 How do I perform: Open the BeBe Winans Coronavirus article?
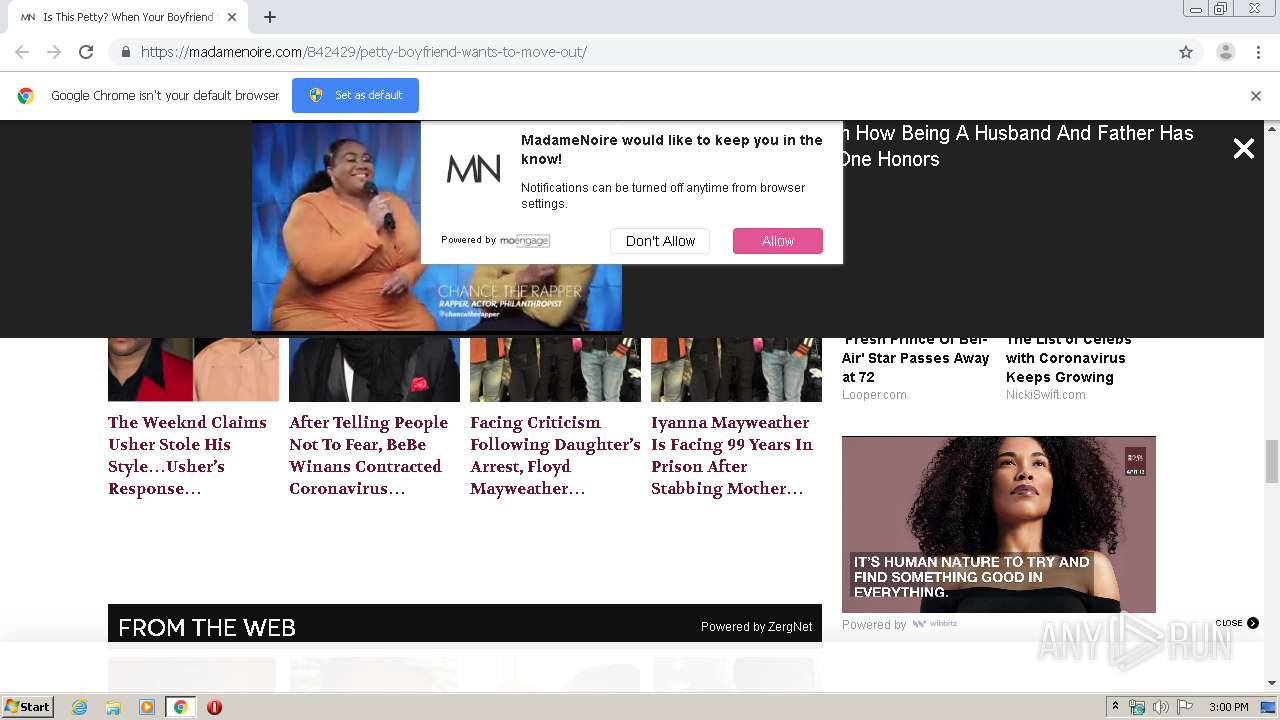click(x=368, y=455)
